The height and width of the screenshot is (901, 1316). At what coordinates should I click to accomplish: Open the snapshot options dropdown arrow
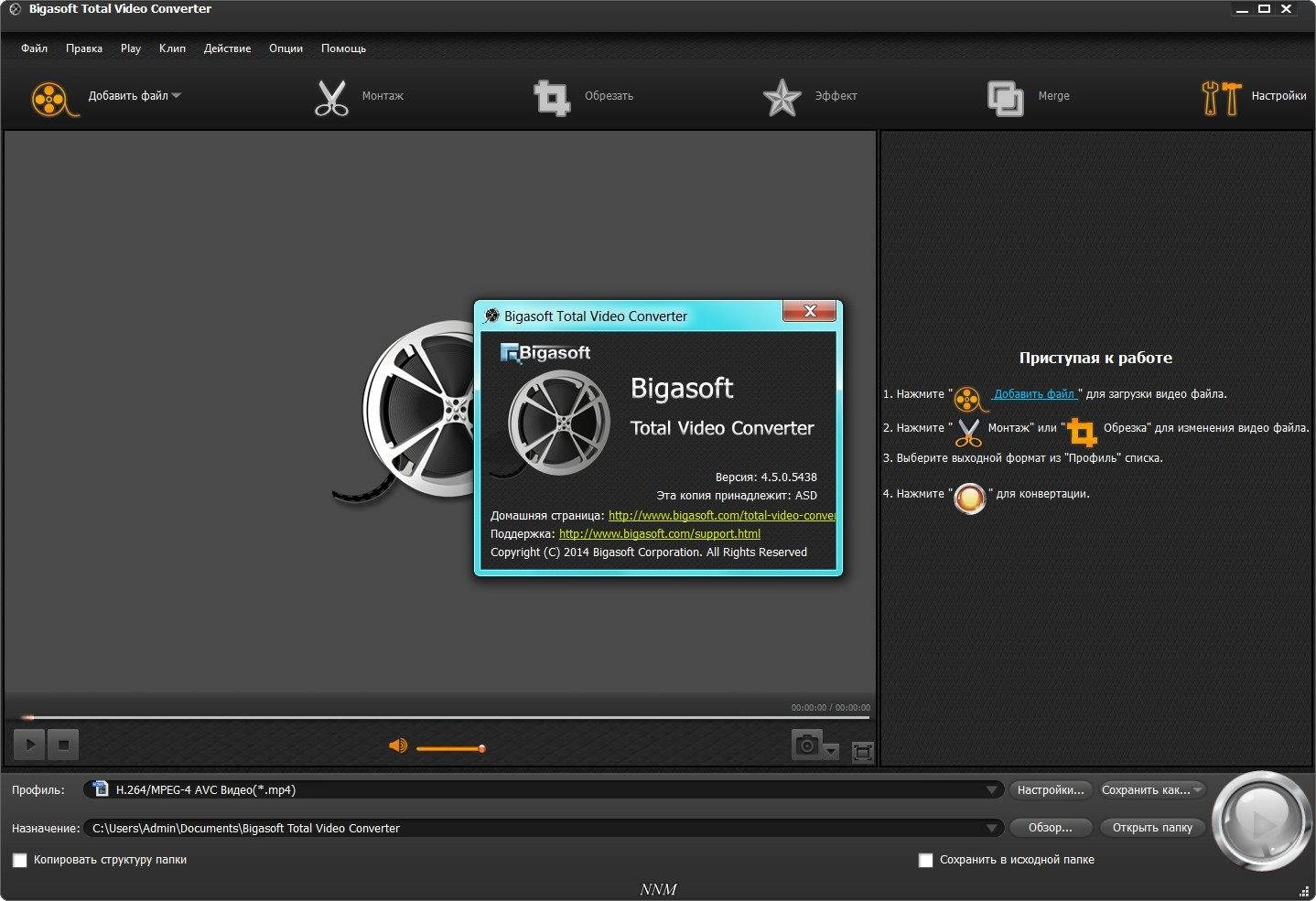pyautogui.click(x=831, y=751)
